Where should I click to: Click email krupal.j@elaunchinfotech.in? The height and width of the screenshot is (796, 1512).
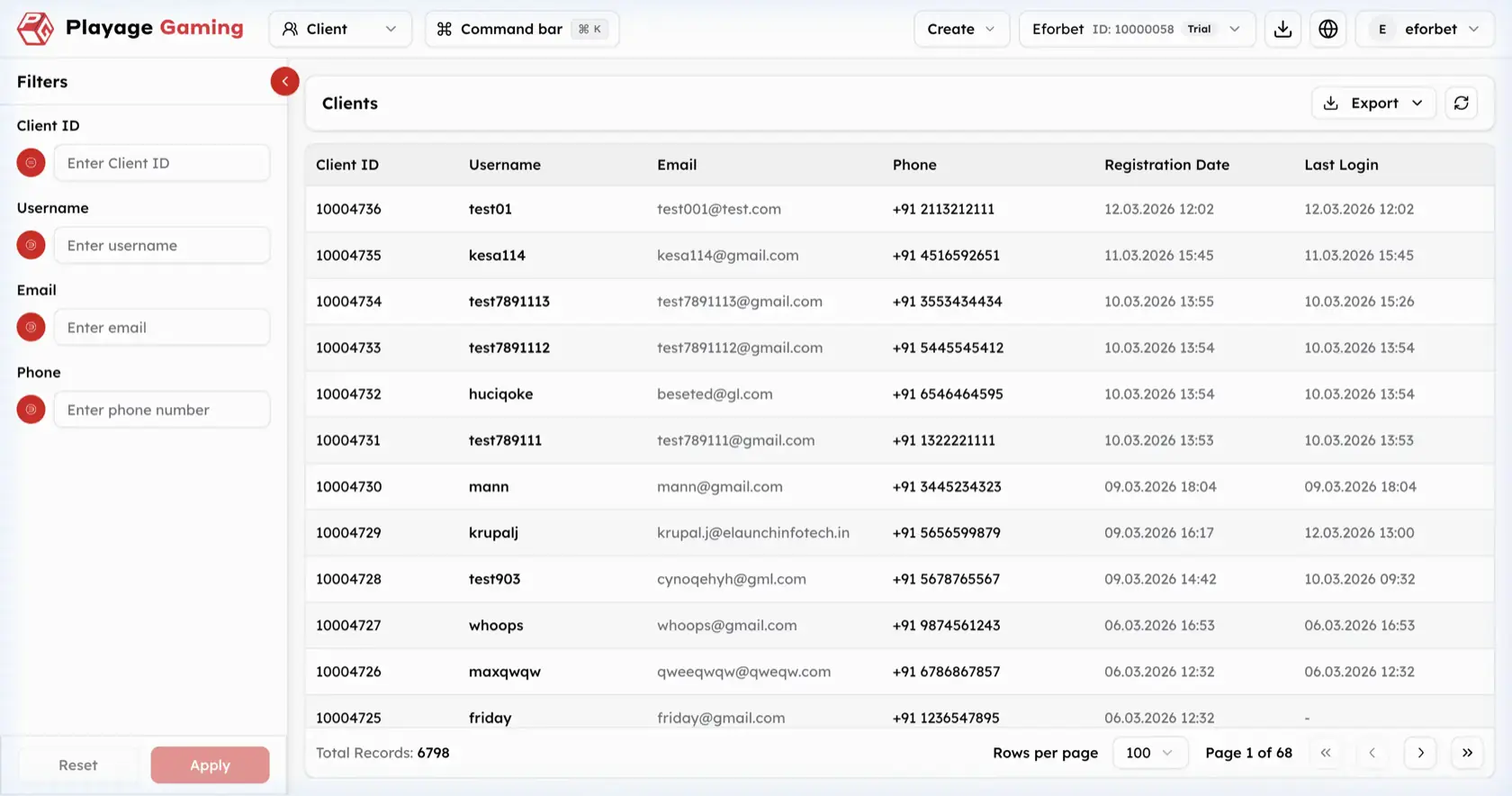click(x=753, y=533)
